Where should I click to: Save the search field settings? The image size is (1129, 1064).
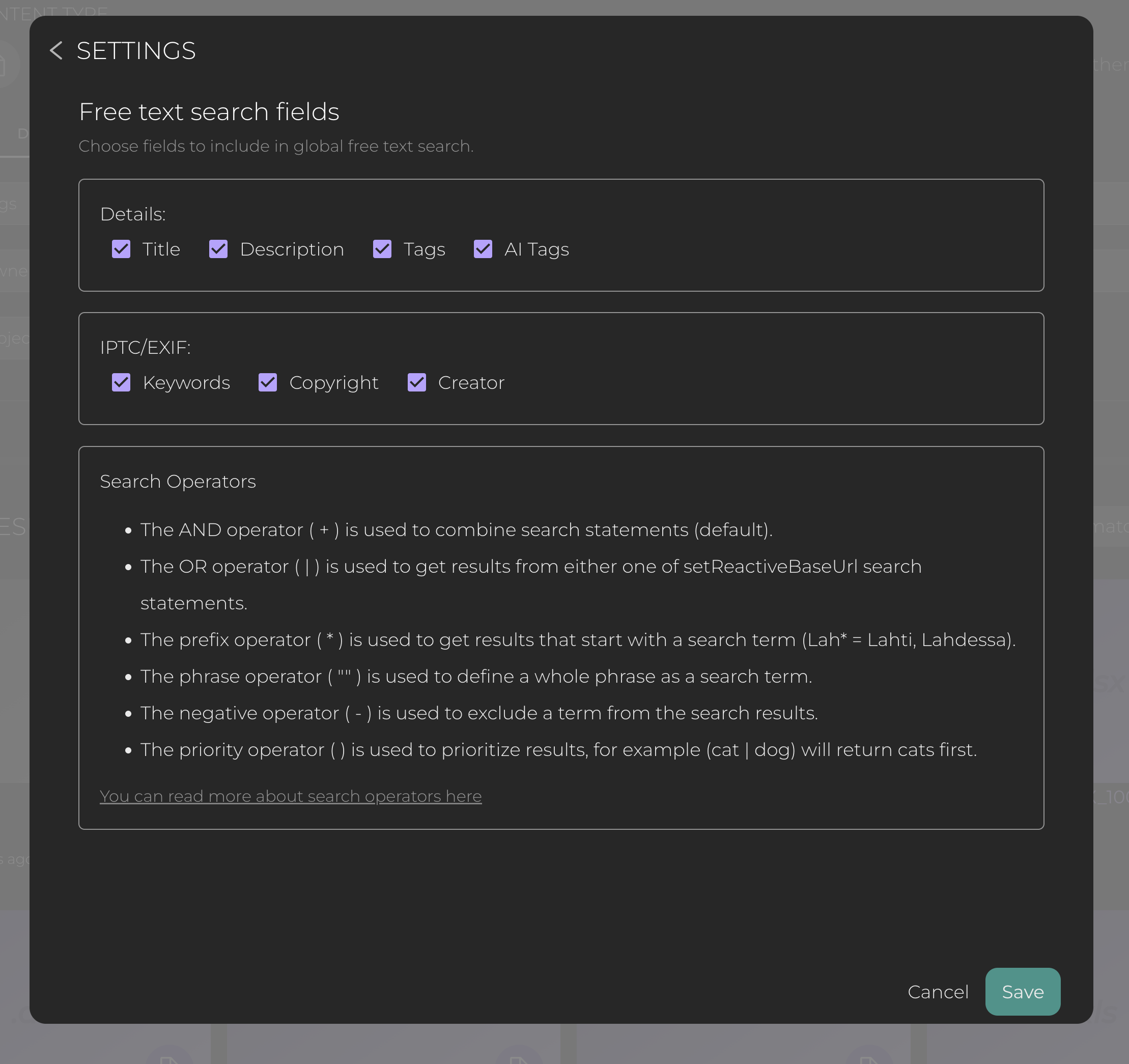(1022, 992)
